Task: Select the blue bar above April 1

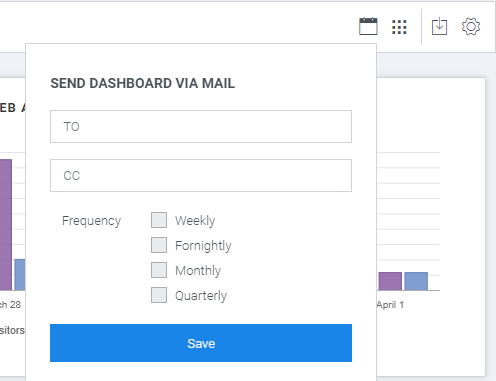Action: [416, 281]
